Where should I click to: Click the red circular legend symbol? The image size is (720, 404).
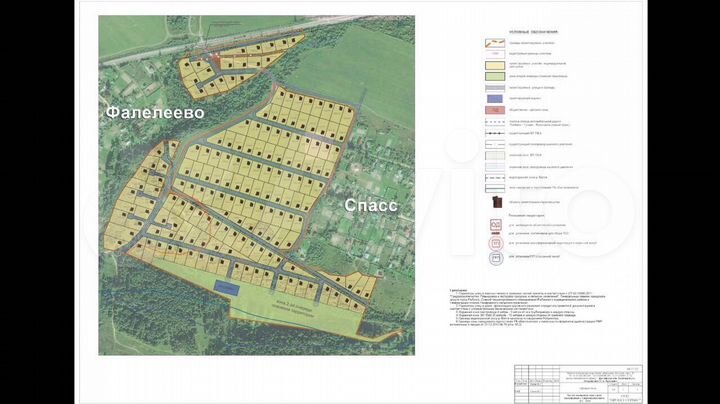click(494, 242)
